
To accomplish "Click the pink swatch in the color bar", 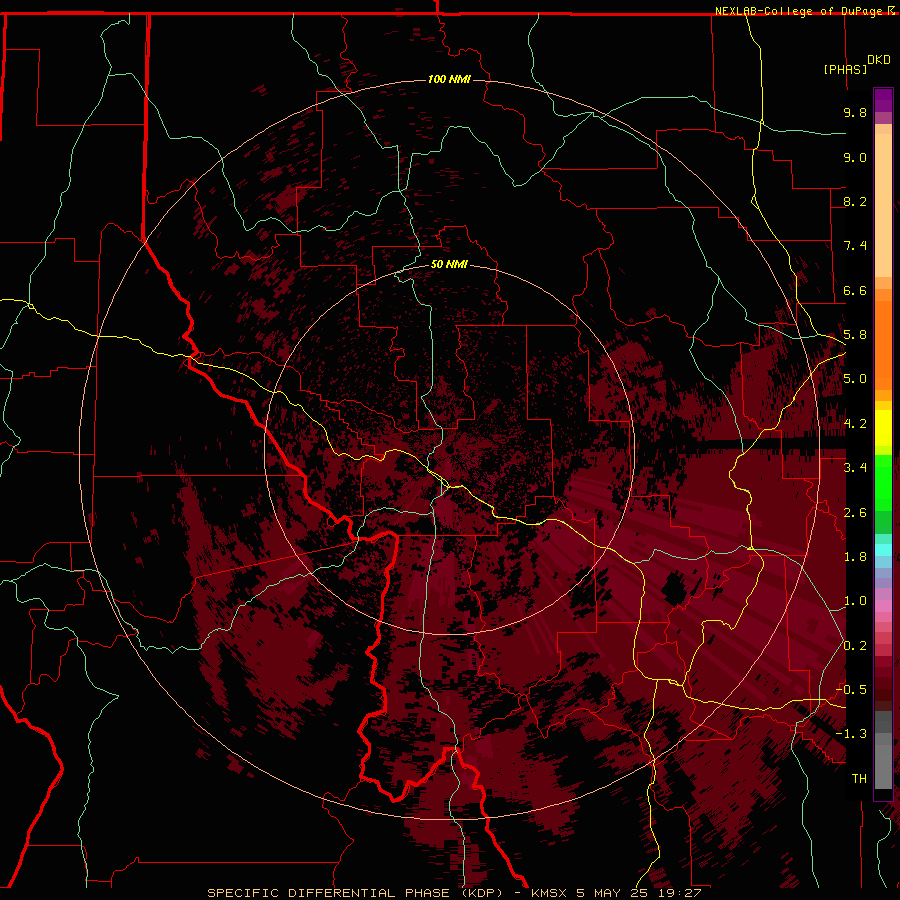I will point(883,606).
